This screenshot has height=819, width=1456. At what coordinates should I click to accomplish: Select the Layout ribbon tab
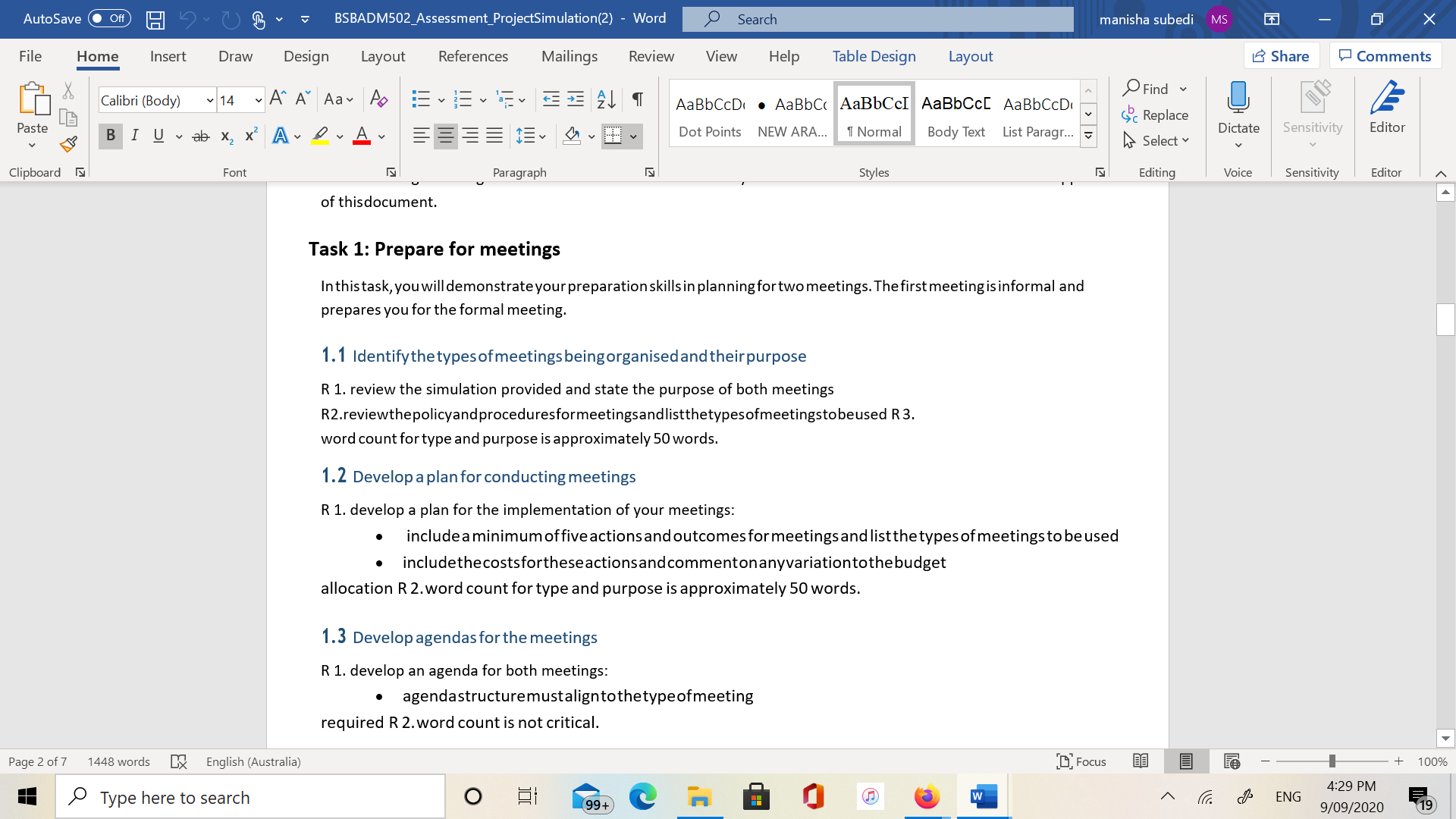(x=383, y=56)
